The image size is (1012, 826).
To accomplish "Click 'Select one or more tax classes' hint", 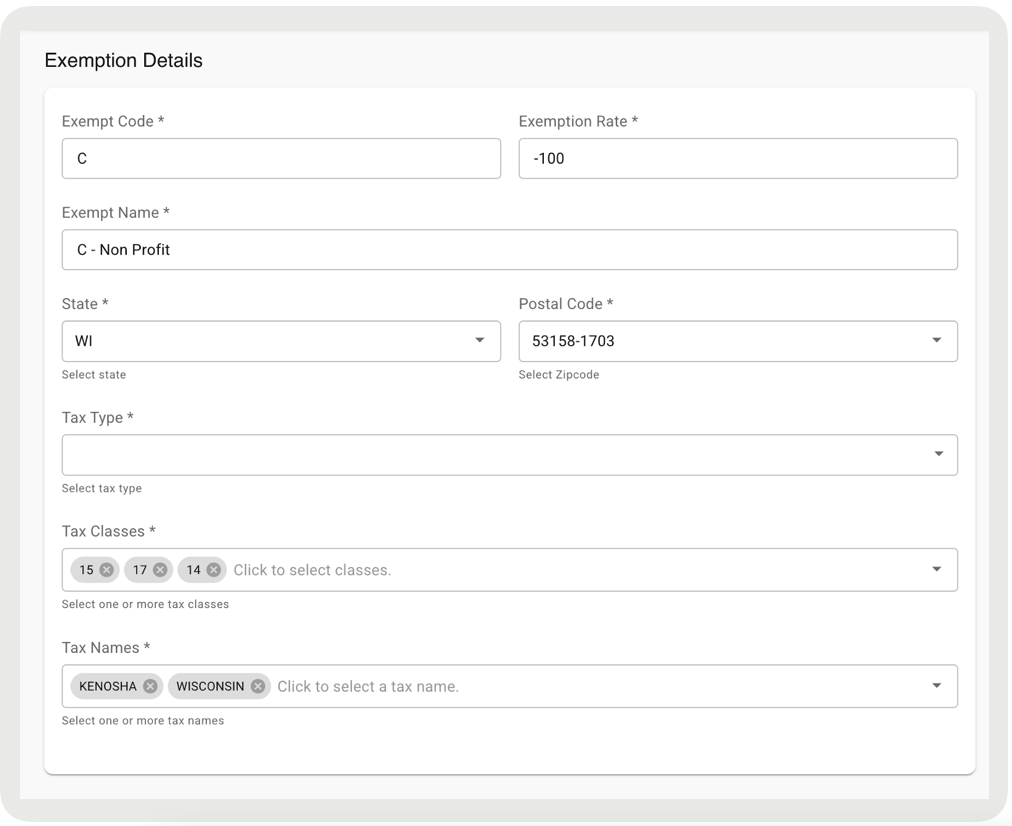I will [x=145, y=604].
